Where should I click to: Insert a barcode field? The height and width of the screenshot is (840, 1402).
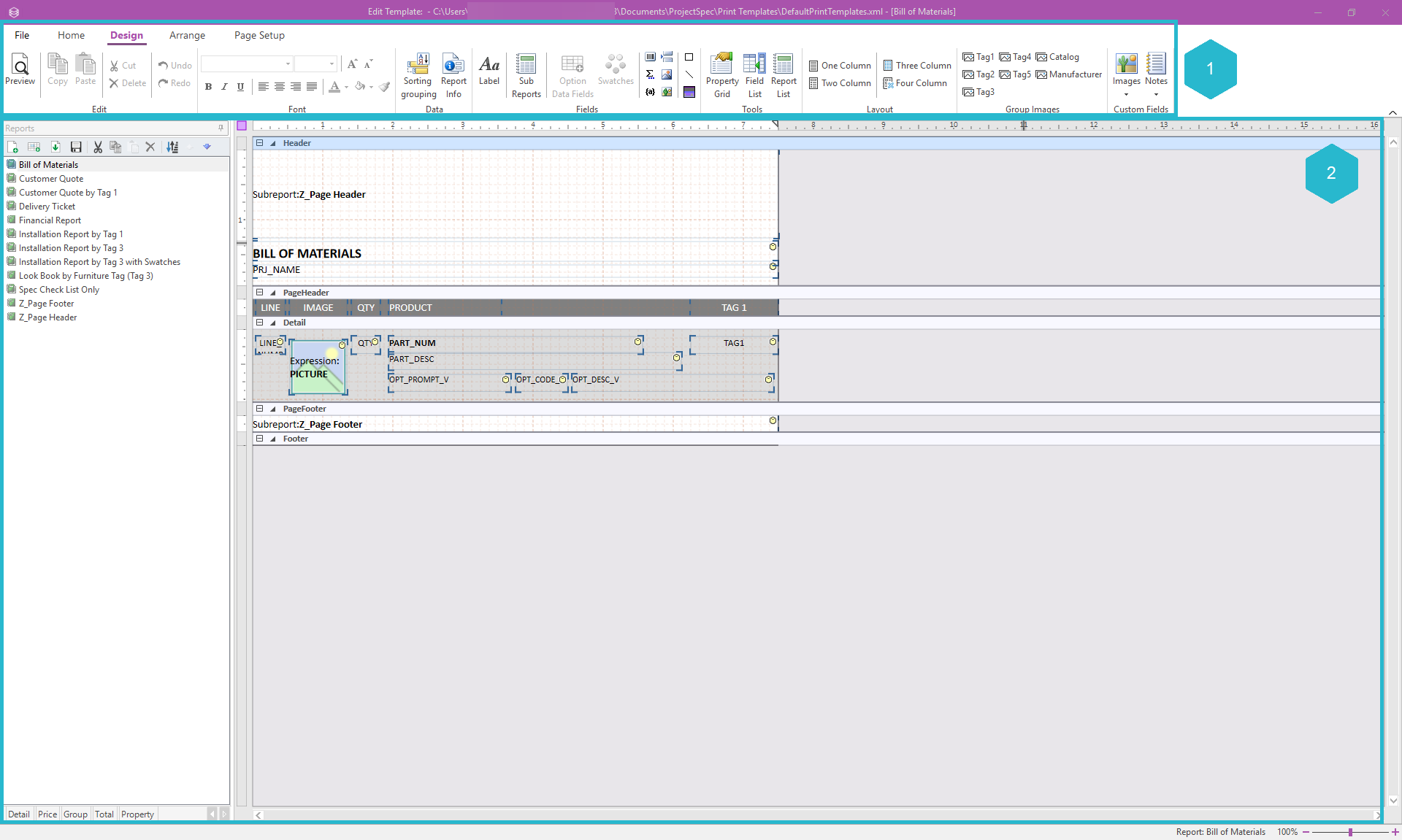pos(650,57)
